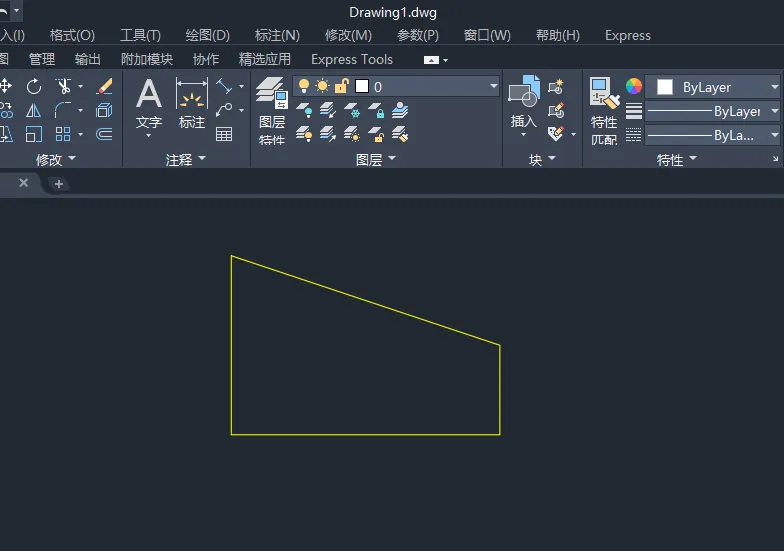Select the Rectangular Array tool

(x=63, y=134)
